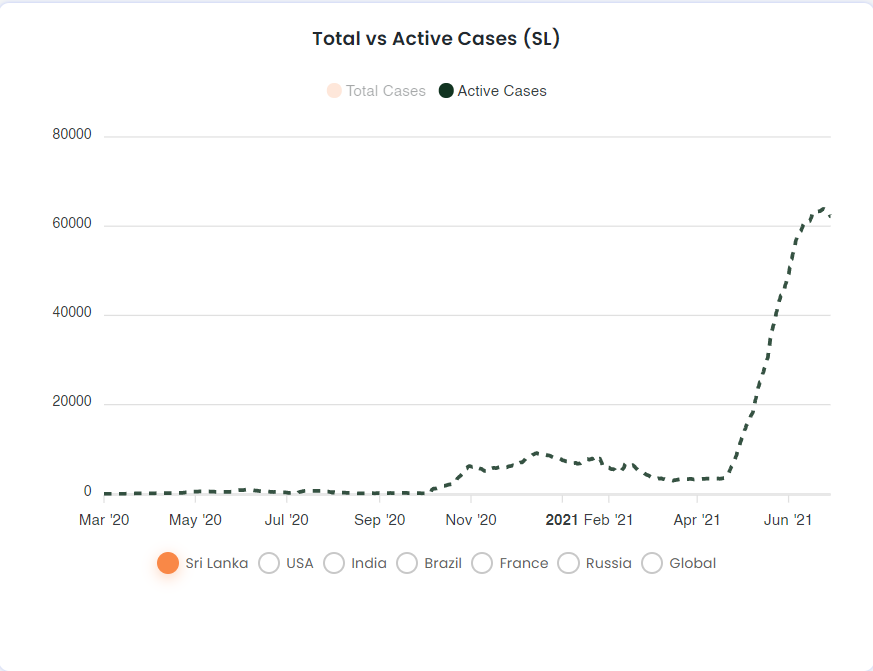Click the Total Cases legend marker
873x671 pixels.
pos(334,91)
